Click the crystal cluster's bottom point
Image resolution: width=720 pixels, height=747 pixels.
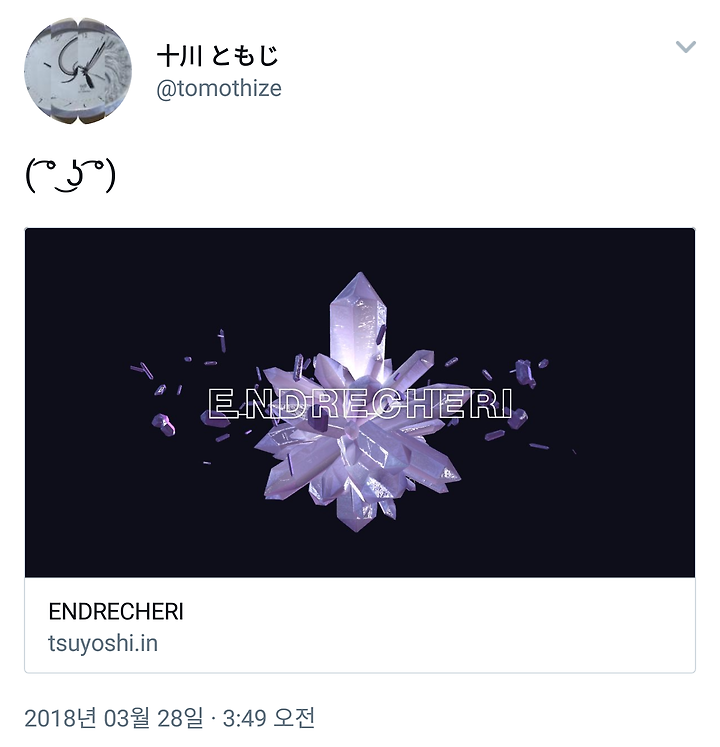coord(356,517)
